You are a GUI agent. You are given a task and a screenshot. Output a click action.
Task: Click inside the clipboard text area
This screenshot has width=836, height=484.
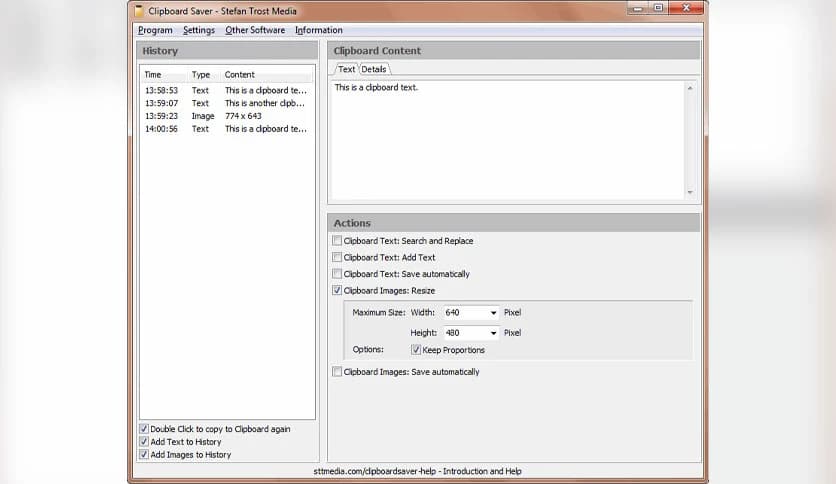tap(508, 141)
